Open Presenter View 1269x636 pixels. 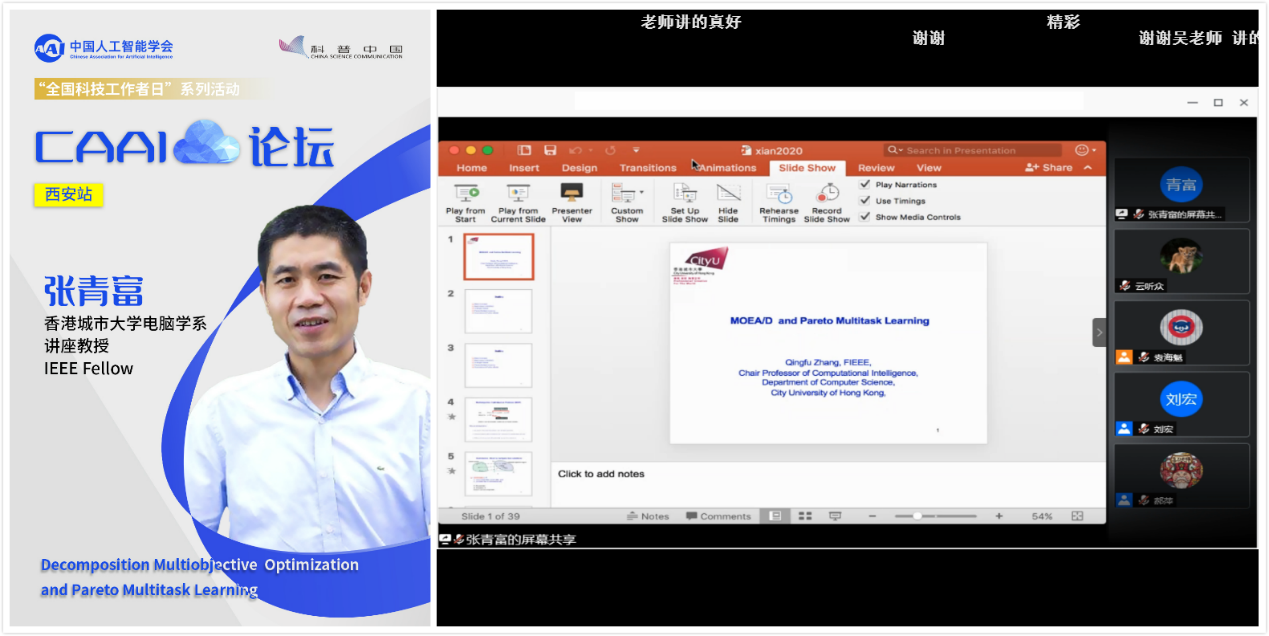coord(572,194)
